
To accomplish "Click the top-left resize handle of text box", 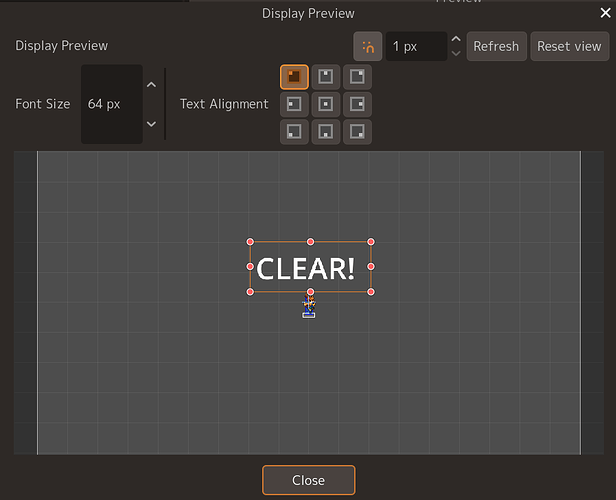I will 250,242.
